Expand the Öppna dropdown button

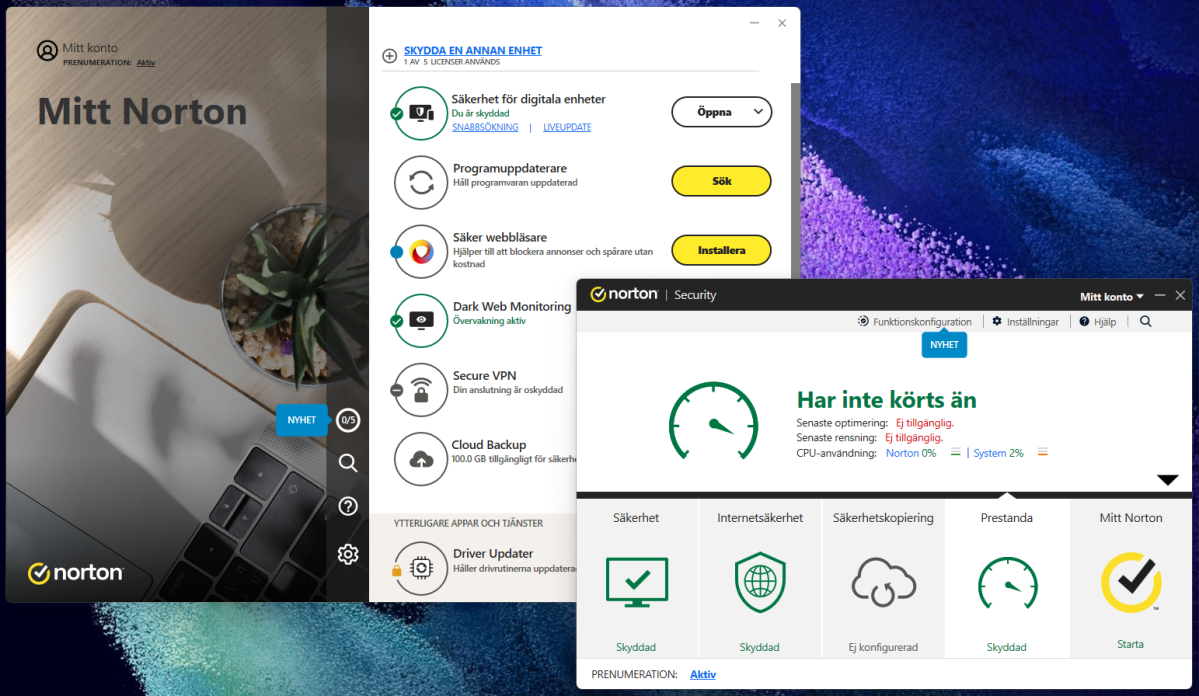point(757,113)
